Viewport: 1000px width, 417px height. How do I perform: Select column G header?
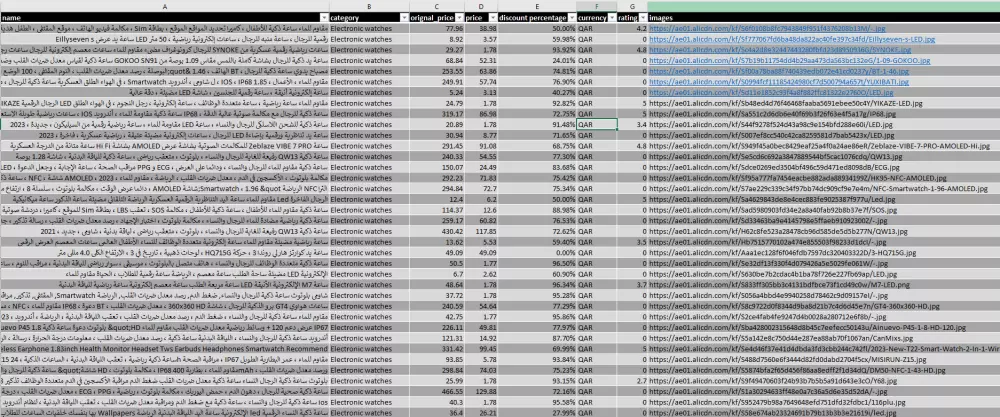click(632, 6)
